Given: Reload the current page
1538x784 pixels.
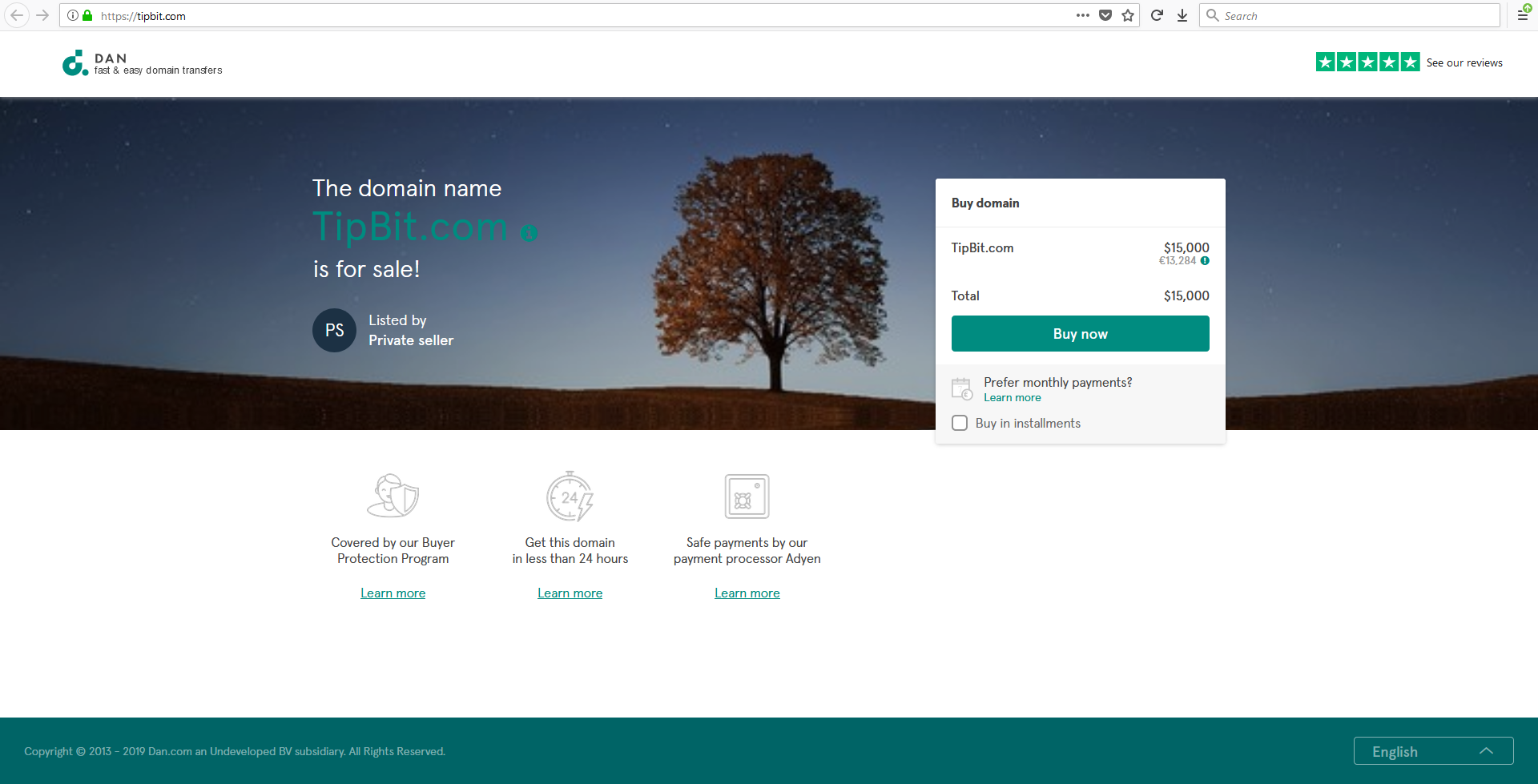Looking at the screenshot, I should coord(1157,15).
